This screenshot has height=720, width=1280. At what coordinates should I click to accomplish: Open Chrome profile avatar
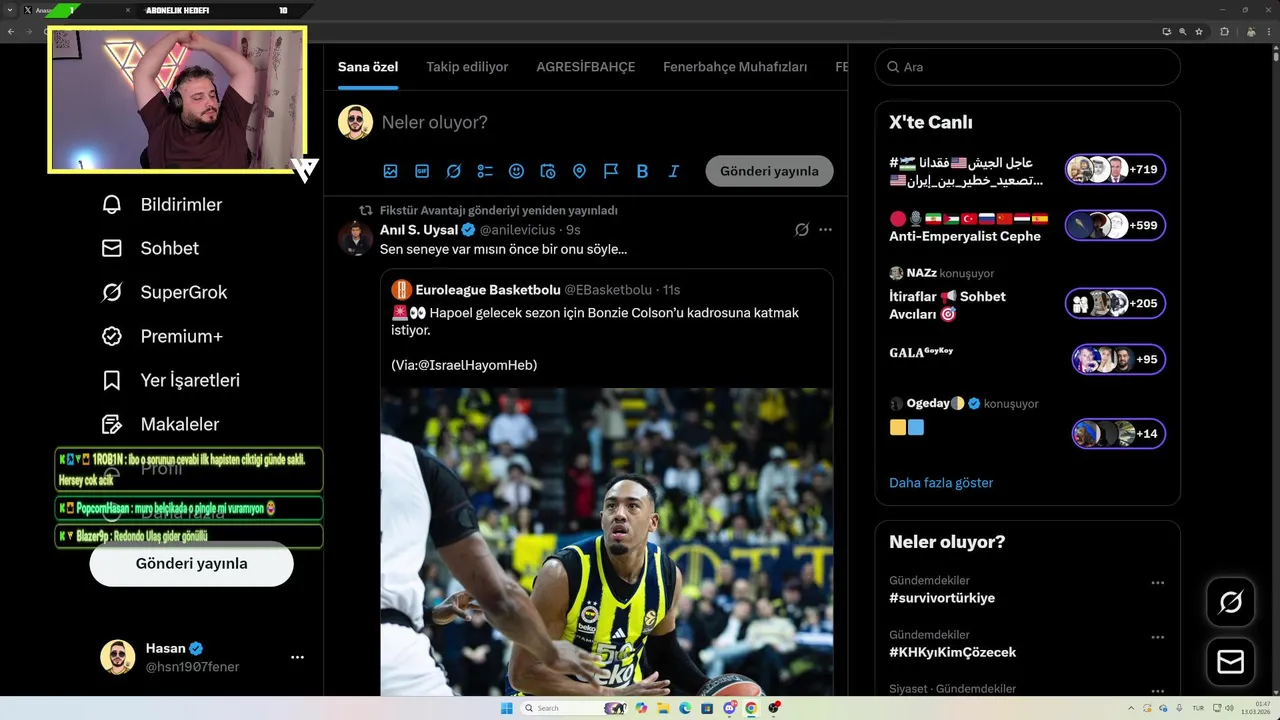point(1249,31)
